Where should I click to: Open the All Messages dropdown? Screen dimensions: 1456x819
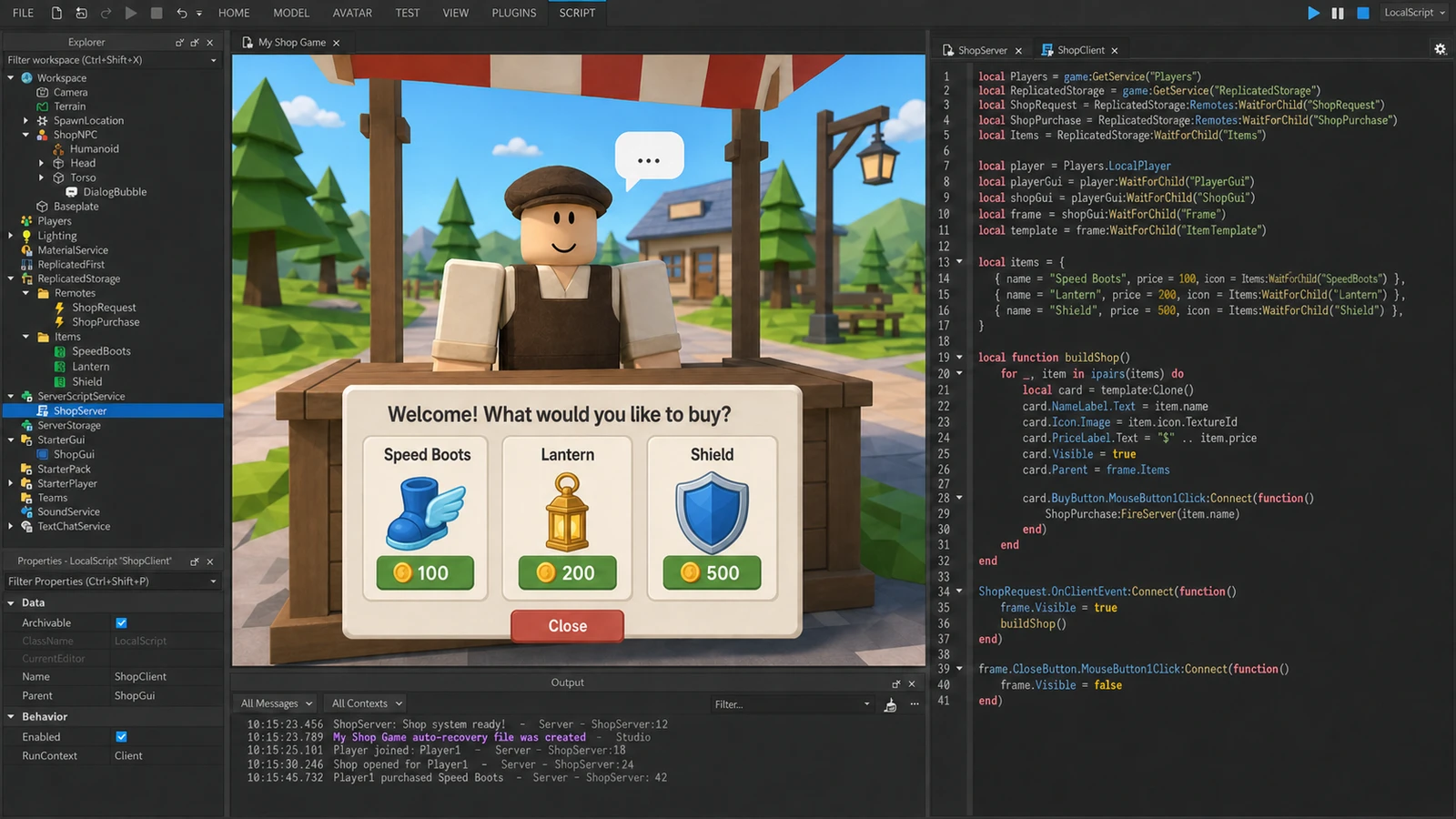point(277,703)
